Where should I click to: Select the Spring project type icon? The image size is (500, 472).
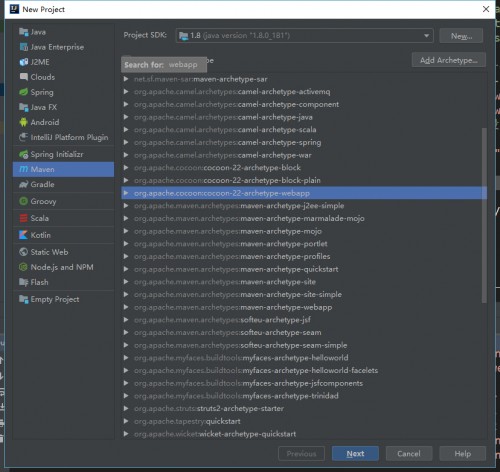[23, 92]
